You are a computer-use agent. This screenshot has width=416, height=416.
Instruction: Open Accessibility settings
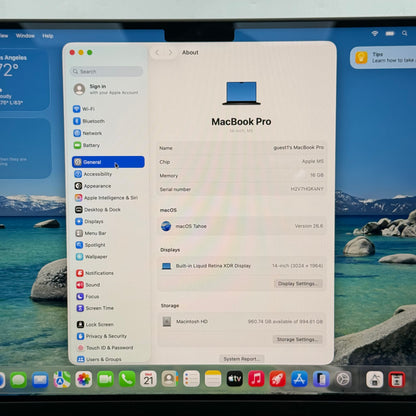(x=93, y=174)
